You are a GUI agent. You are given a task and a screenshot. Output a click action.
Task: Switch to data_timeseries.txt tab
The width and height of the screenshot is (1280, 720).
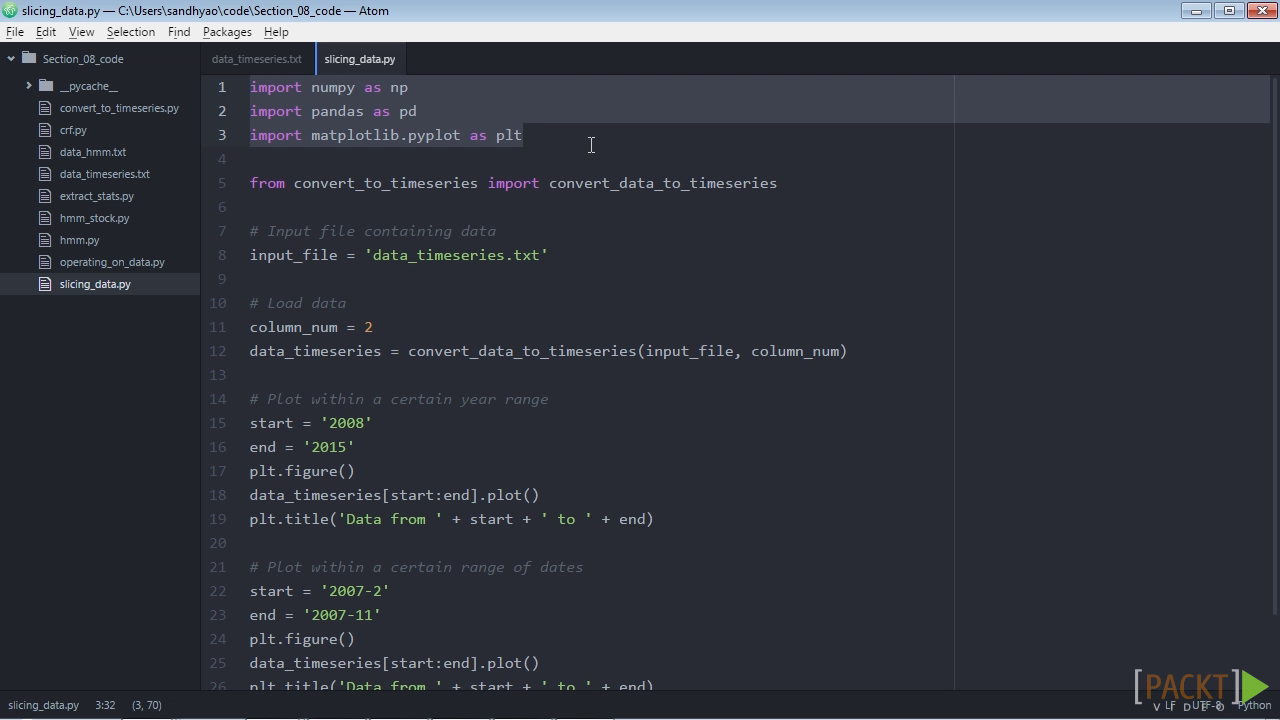[x=257, y=59]
